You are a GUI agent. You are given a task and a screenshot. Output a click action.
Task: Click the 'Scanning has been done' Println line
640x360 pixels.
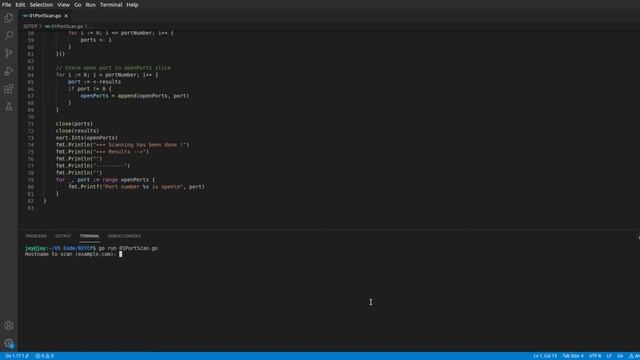pos(122,144)
